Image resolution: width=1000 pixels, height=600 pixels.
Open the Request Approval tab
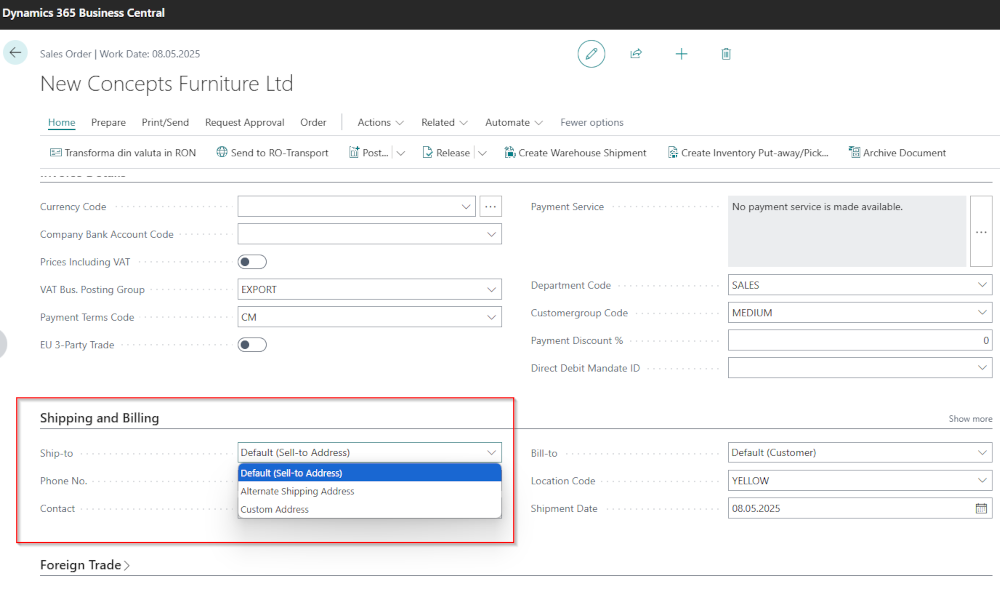click(245, 122)
